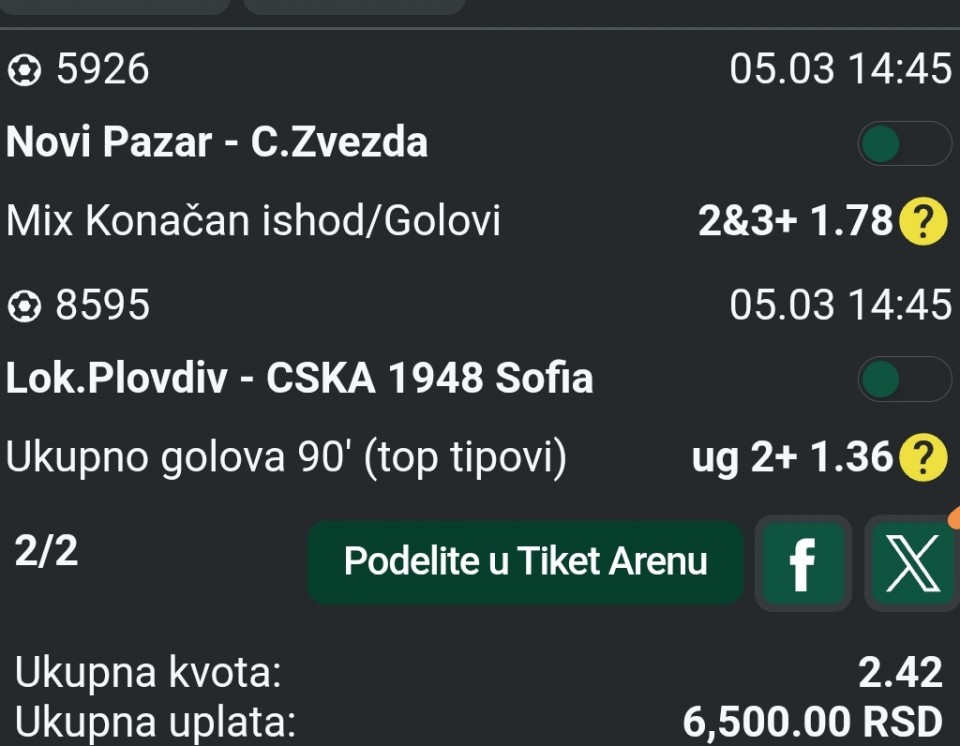Toggle the Lok.Plovdiv - CSKA 1948 Sofia switch
Image resolution: width=960 pixels, height=746 pixels.
click(903, 379)
